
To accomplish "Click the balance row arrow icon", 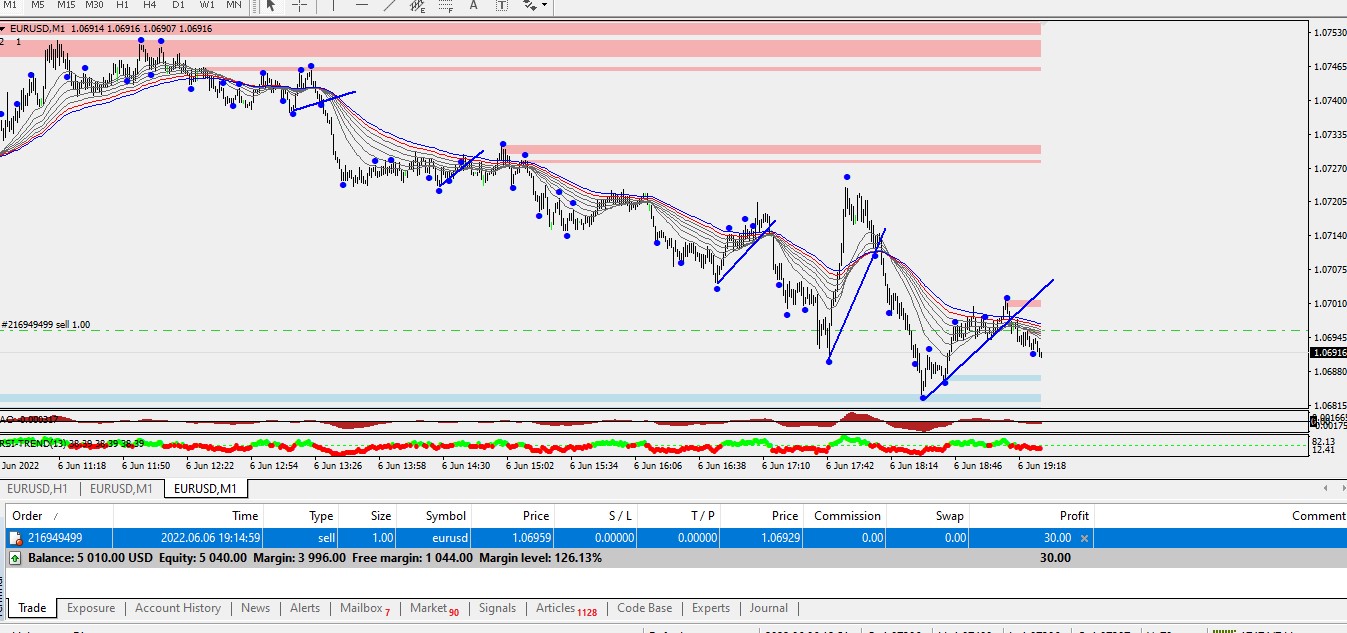I will click(15, 558).
